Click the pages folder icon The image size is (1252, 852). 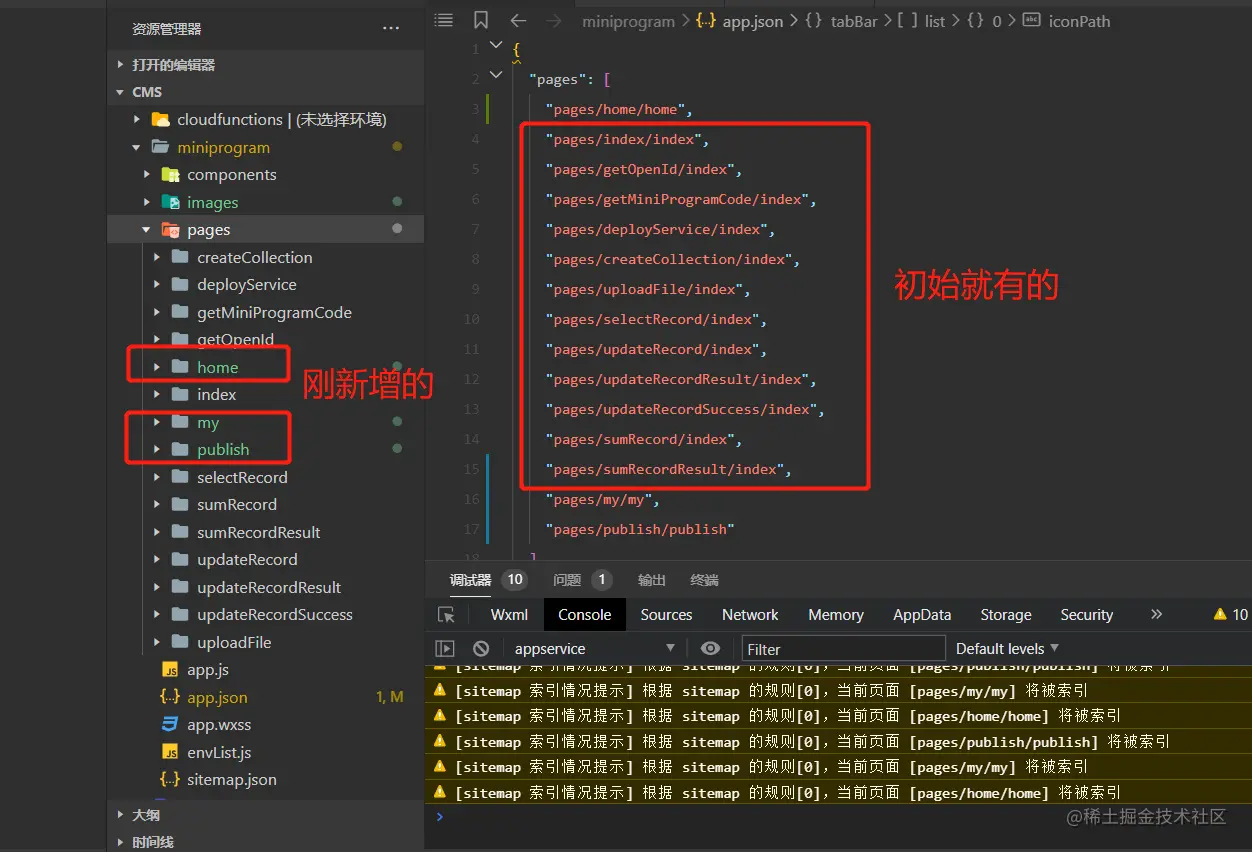pos(170,229)
